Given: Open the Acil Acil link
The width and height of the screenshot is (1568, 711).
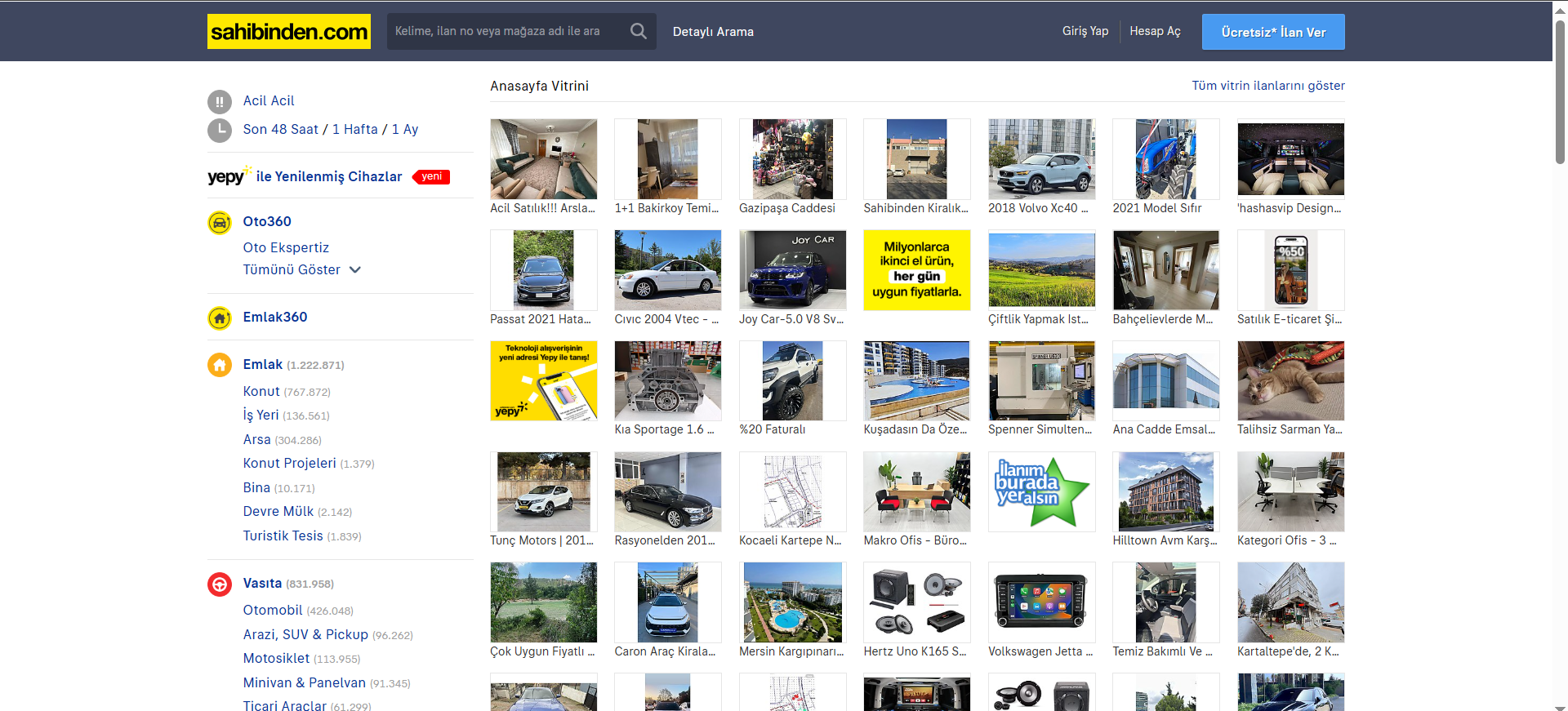Looking at the screenshot, I should 269,100.
